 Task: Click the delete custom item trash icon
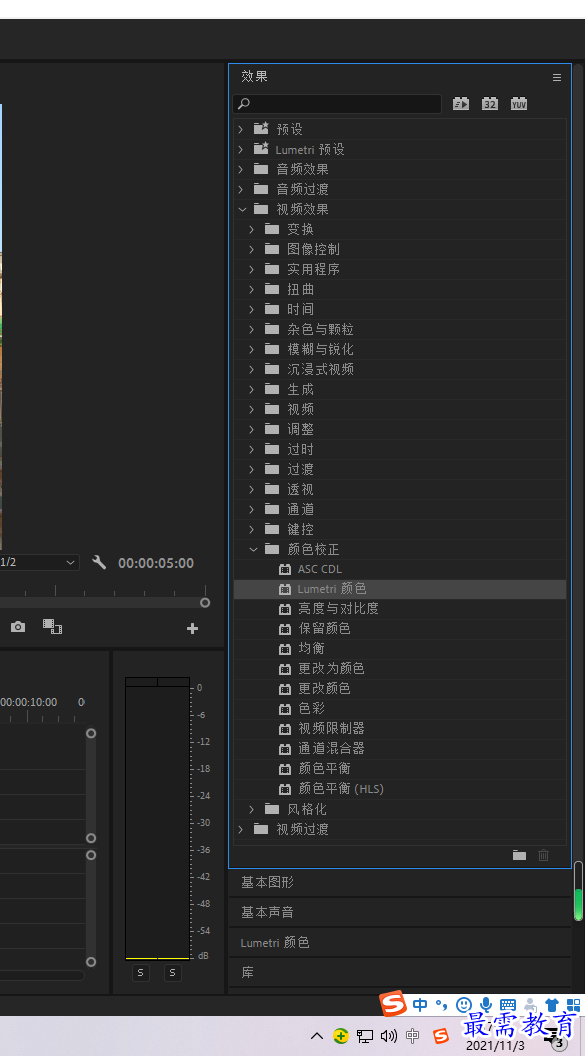click(543, 855)
